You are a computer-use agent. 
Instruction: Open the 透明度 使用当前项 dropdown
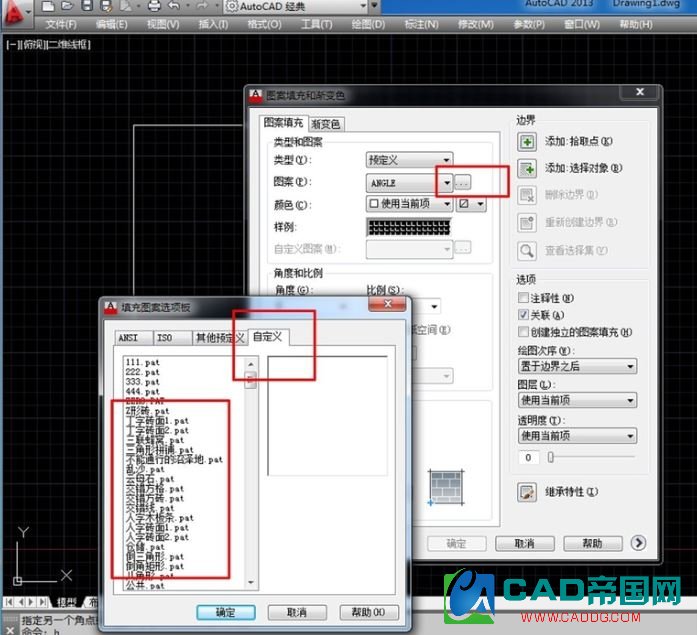(x=577, y=436)
